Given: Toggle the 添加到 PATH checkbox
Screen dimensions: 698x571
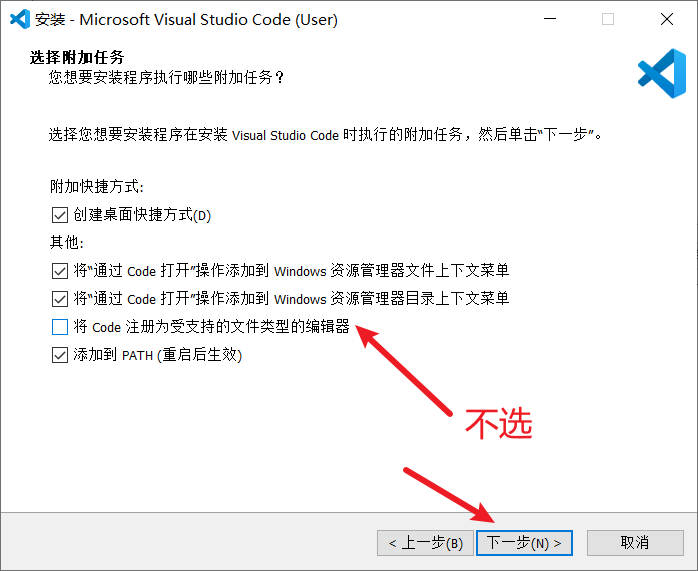Looking at the screenshot, I should tap(60, 355).
